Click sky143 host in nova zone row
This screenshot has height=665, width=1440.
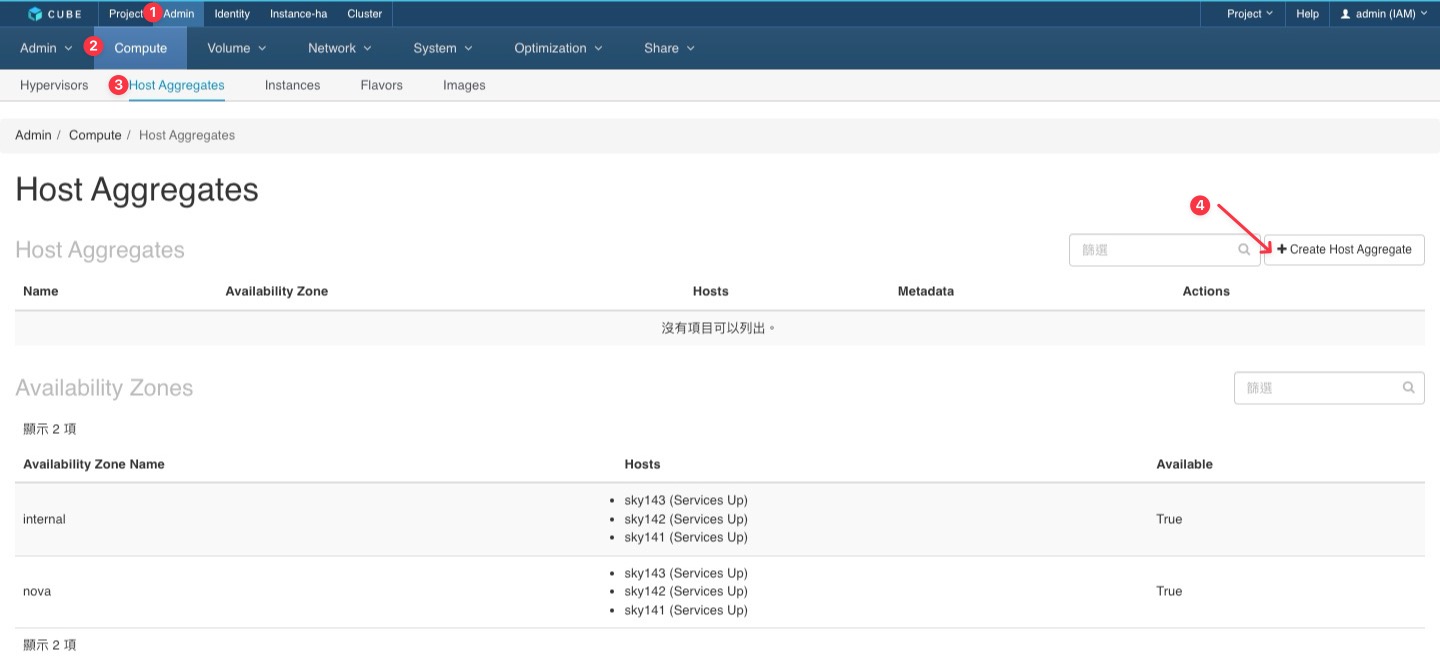686,573
